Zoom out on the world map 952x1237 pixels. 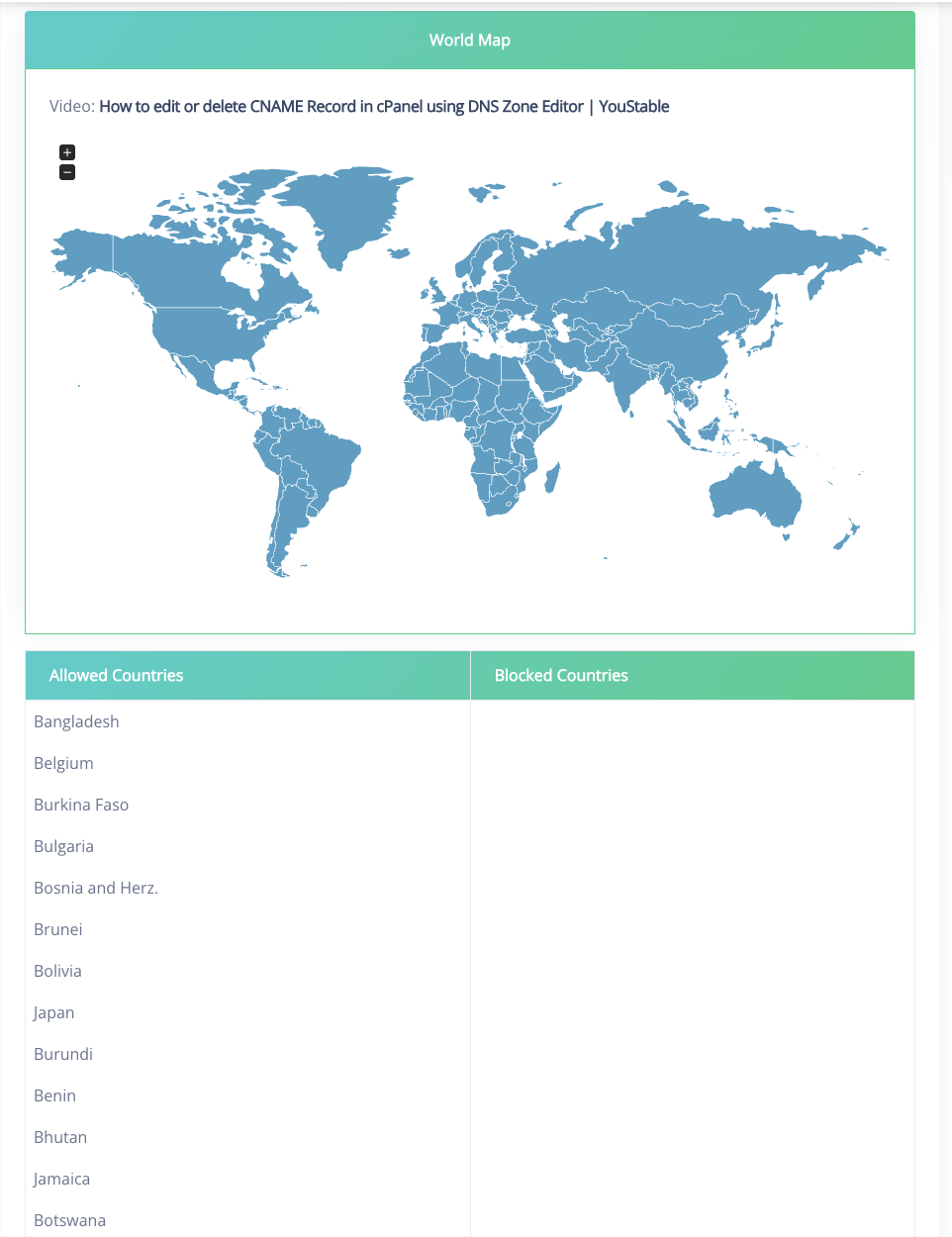coord(67,172)
